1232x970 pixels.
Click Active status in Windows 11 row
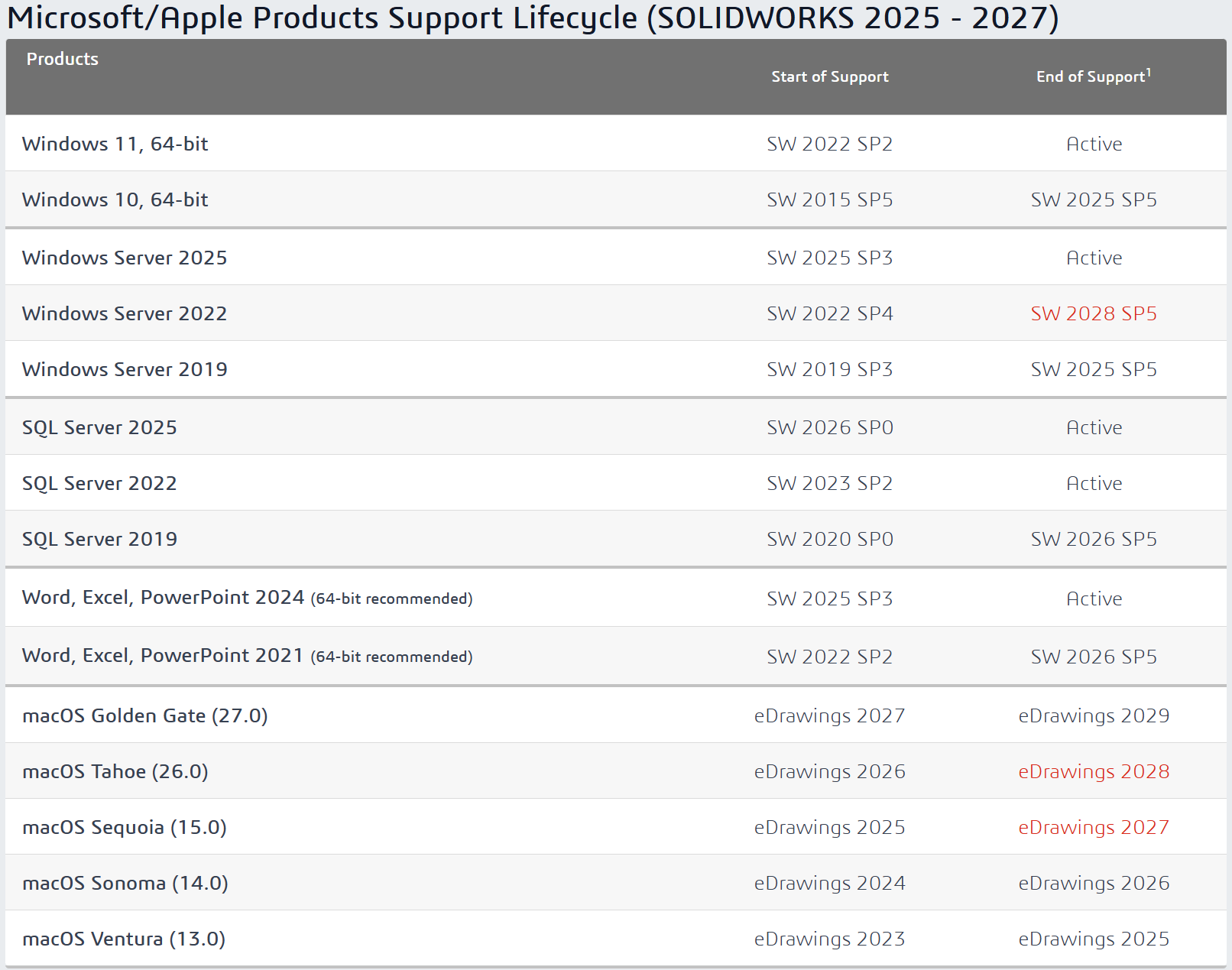click(x=1094, y=144)
